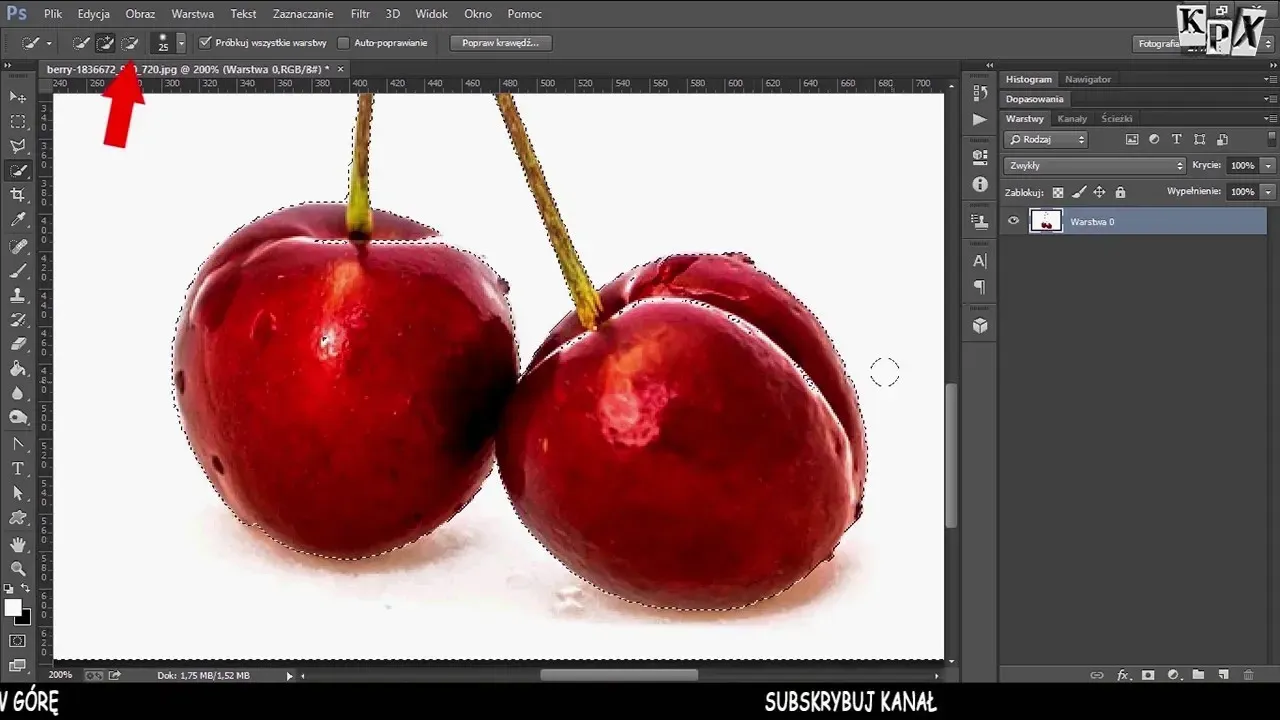Choose New selection mode
Screen dimensions: 1280x720
[81, 43]
